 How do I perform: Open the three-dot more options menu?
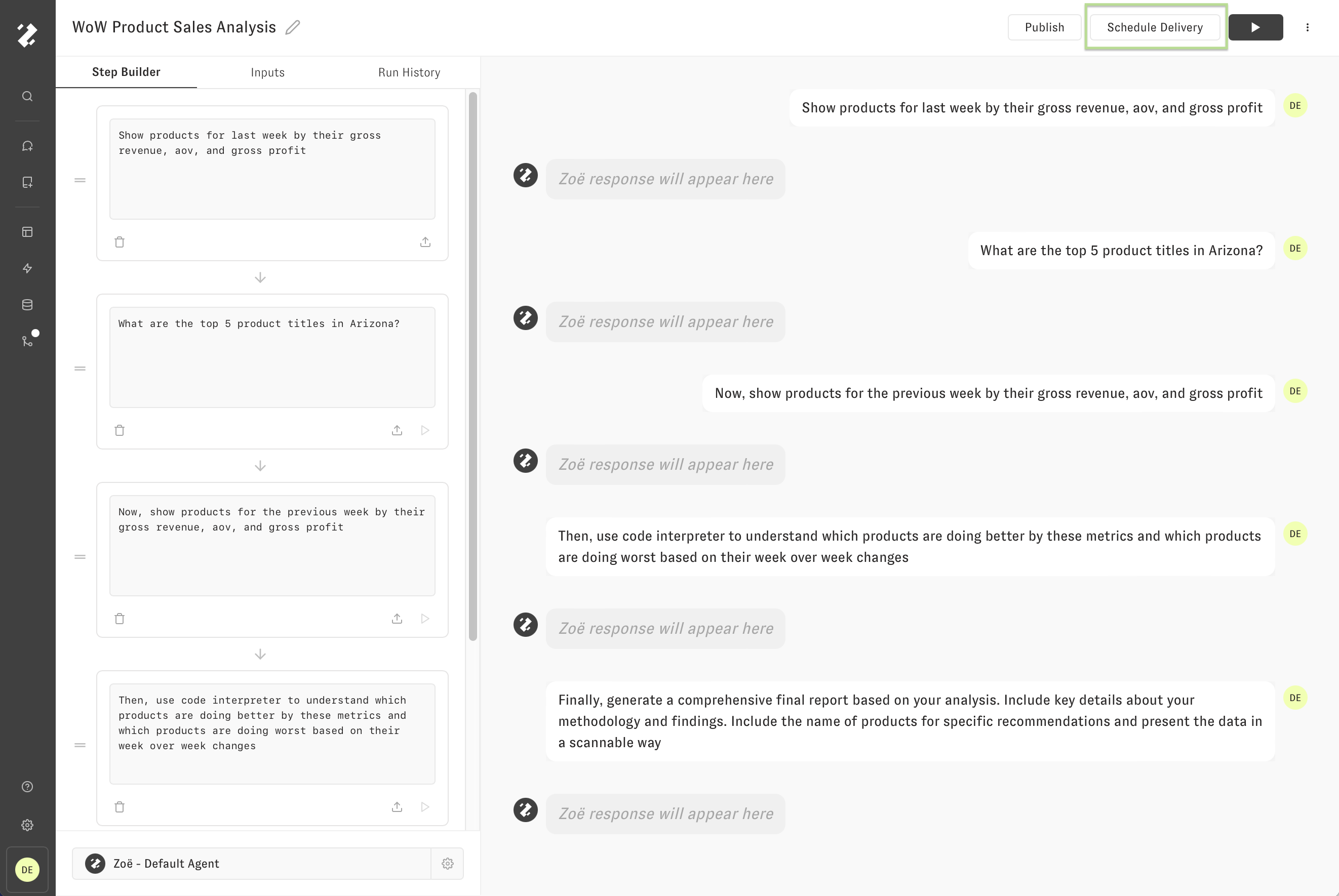(x=1308, y=27)
